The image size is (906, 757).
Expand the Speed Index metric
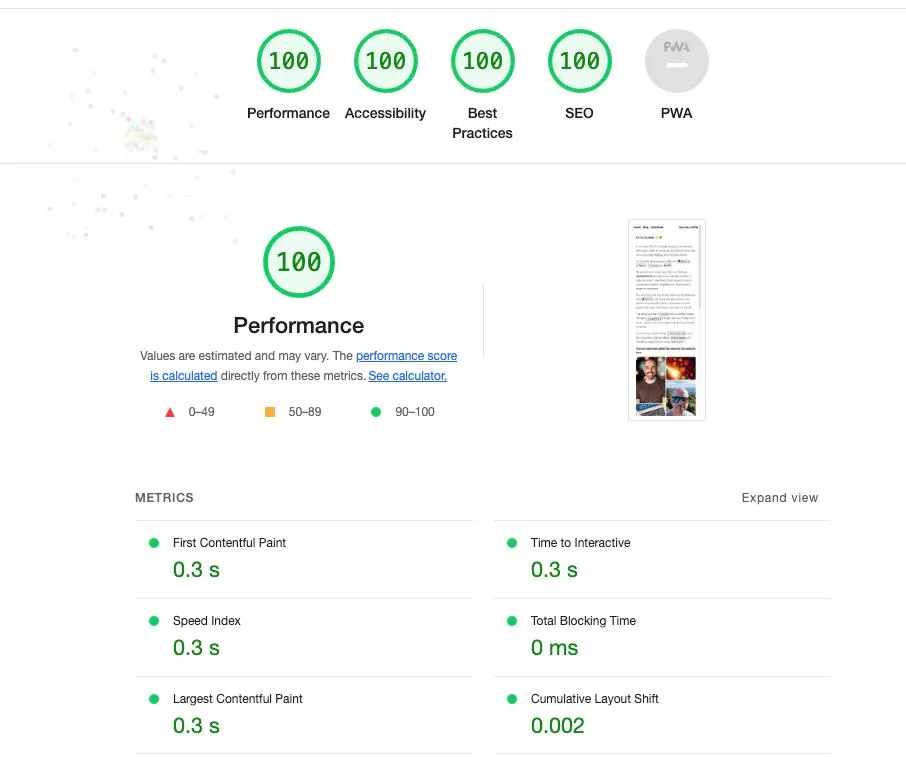tap(206, 621)
